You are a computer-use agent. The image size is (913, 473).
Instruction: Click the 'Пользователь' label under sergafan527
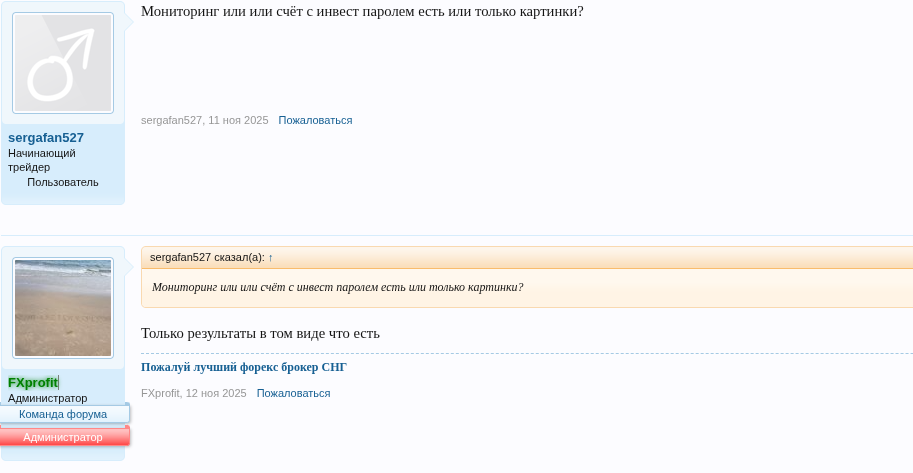[63, 182]
